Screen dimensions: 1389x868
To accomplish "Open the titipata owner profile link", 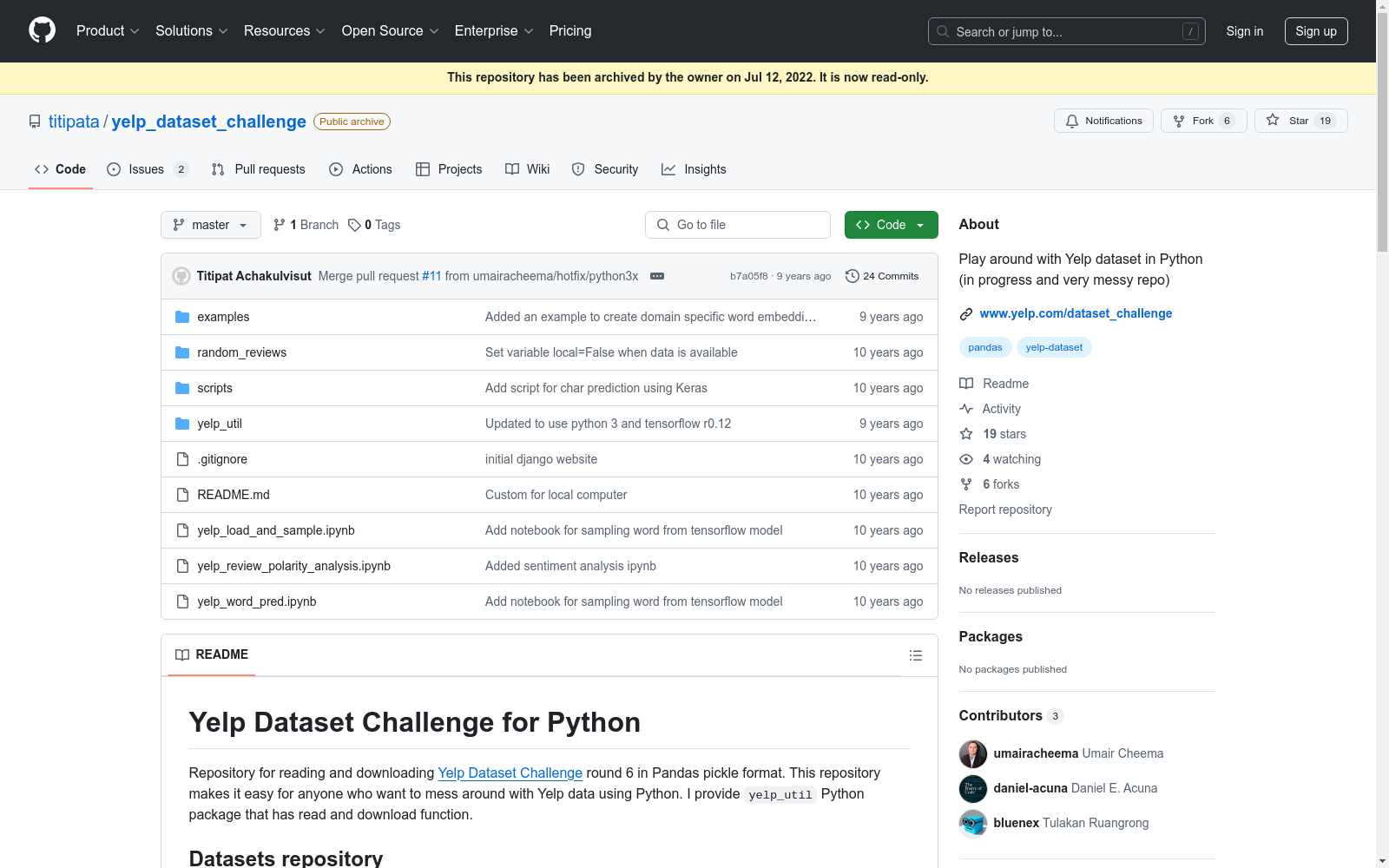I will tap(74, 122).
